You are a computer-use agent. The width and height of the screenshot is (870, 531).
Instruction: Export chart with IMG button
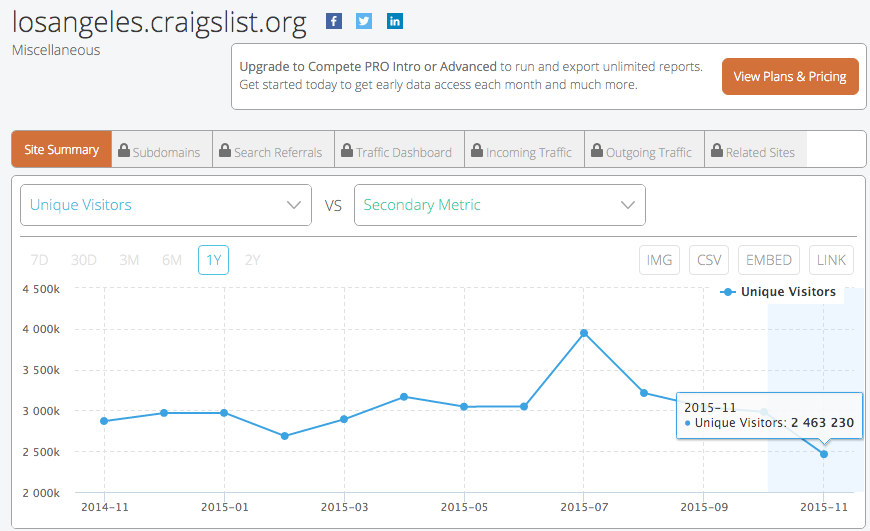point(659,260)
